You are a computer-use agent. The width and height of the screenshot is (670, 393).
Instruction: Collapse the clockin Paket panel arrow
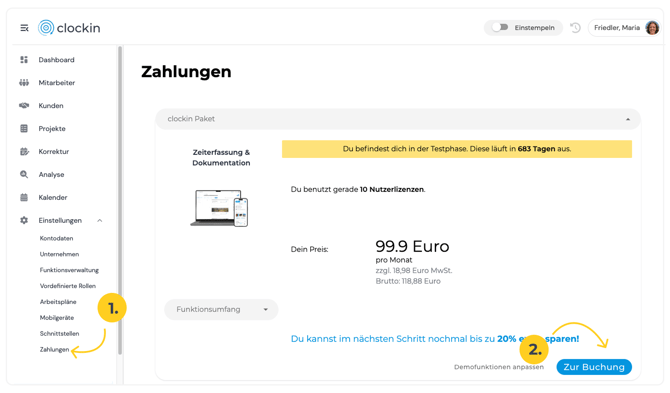pos(628,119)
